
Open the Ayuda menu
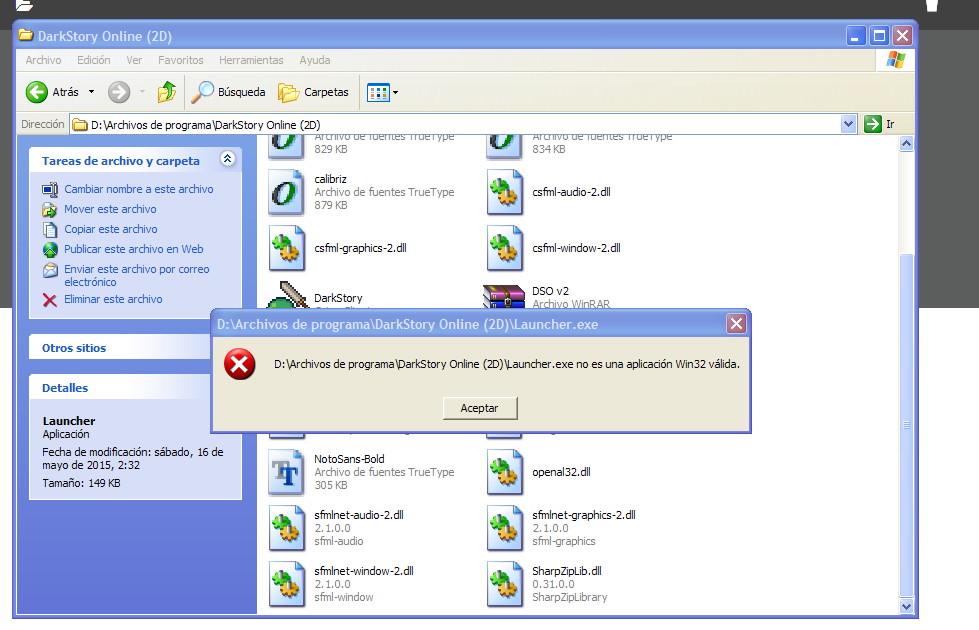point(315,60)
